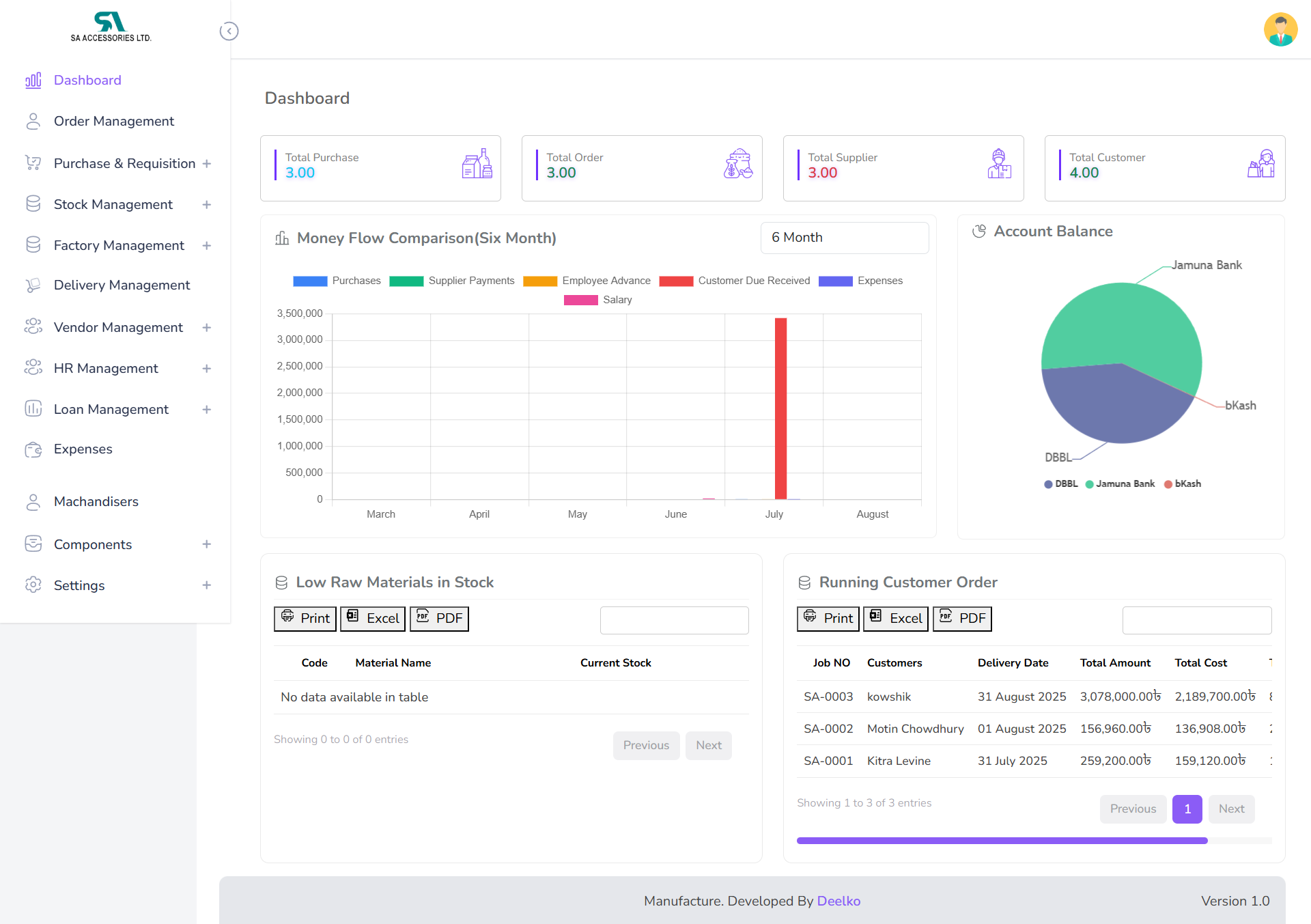
Task: Click the Low Raw Materials search field
Action: [x=674, y=620]
